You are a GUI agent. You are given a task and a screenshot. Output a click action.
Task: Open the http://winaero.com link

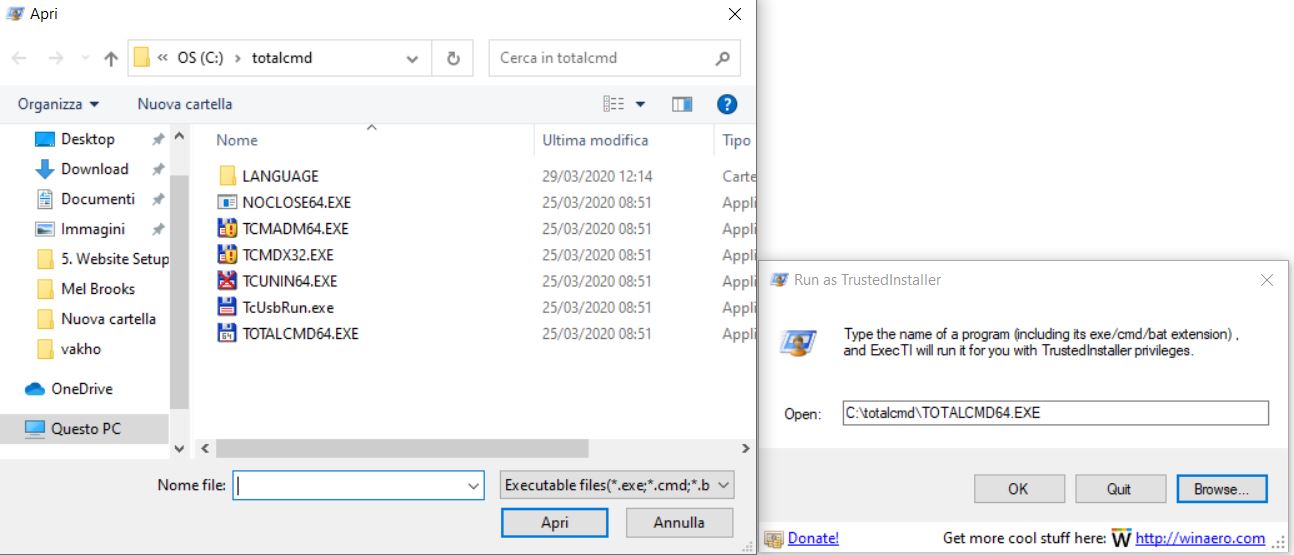coord(1200,538)
